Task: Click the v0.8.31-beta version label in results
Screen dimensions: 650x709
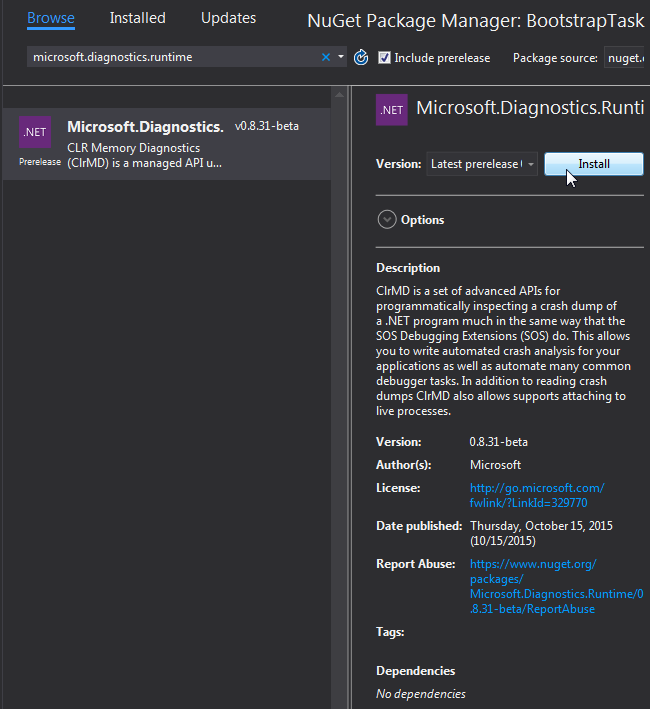Action: click(x=266, y=126)
